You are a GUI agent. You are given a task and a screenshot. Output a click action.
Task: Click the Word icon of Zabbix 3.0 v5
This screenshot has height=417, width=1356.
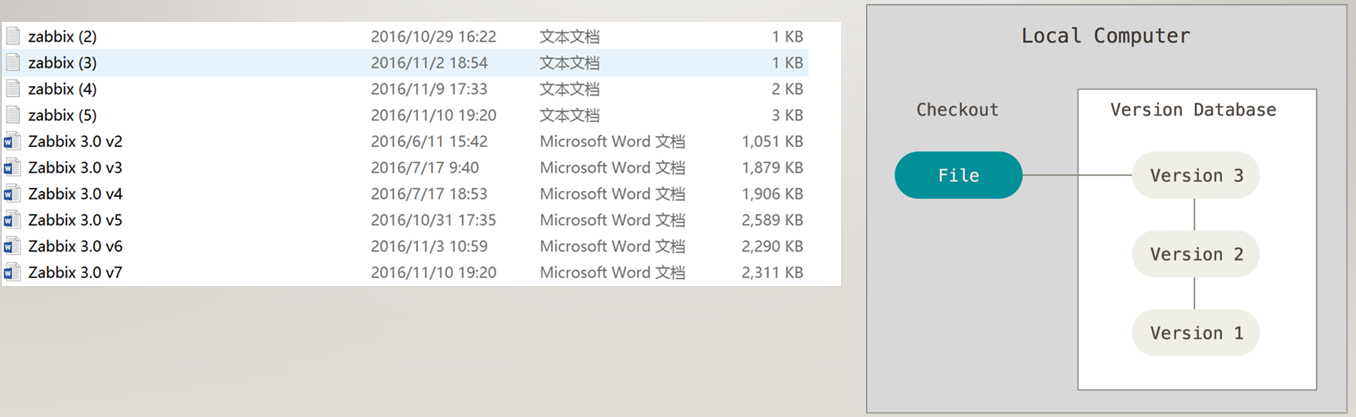tap(12, 219)
